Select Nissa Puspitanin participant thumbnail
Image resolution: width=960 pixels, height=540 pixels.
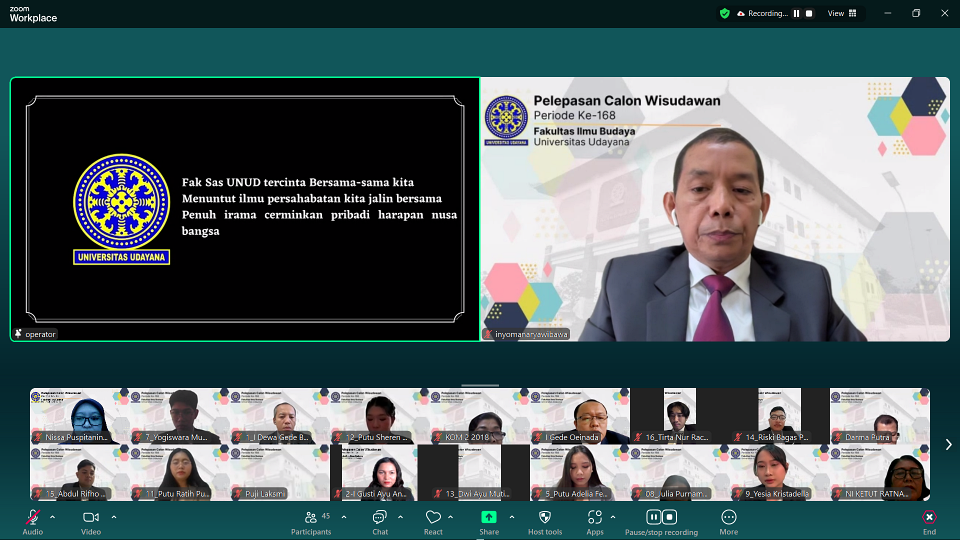[x=80, y=416]
